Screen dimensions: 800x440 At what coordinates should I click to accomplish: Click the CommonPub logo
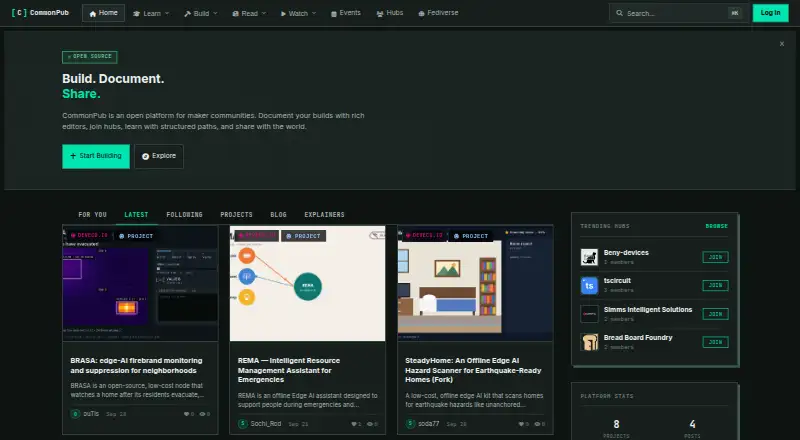[40, 13]
